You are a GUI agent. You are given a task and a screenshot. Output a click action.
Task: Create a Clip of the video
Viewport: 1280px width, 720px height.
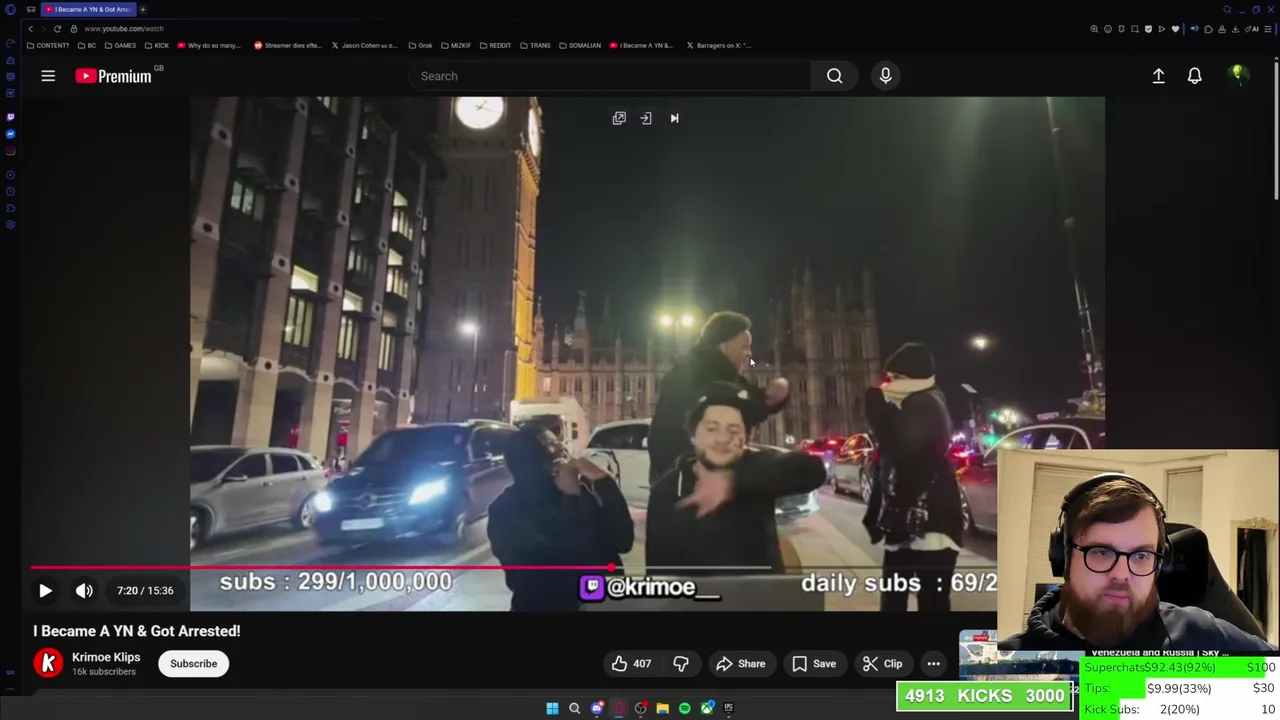tap(882, 664)
